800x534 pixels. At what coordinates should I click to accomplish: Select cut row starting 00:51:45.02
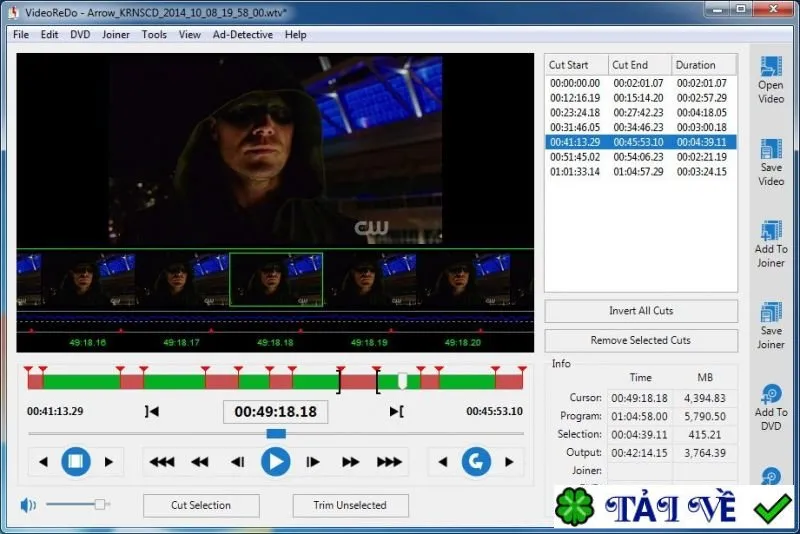pos(640,157)
